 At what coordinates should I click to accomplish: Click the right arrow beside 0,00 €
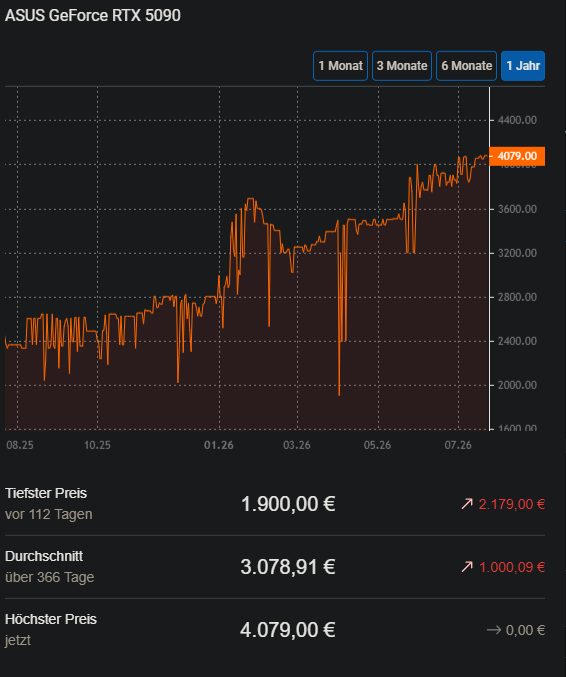click(x=494, y=630)
